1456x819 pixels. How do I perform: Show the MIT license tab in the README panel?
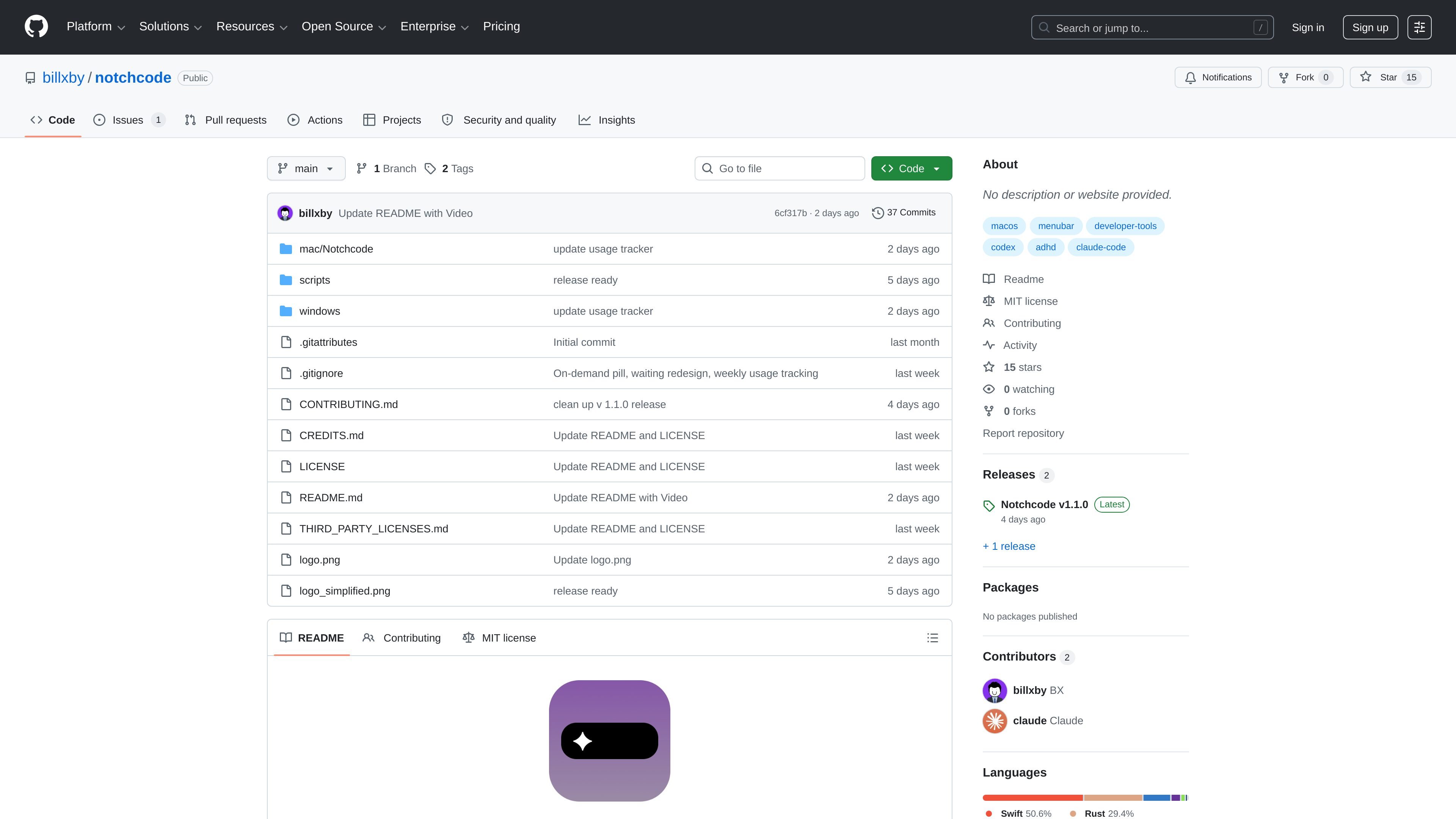pyautogui.click(x=500, y=637)
